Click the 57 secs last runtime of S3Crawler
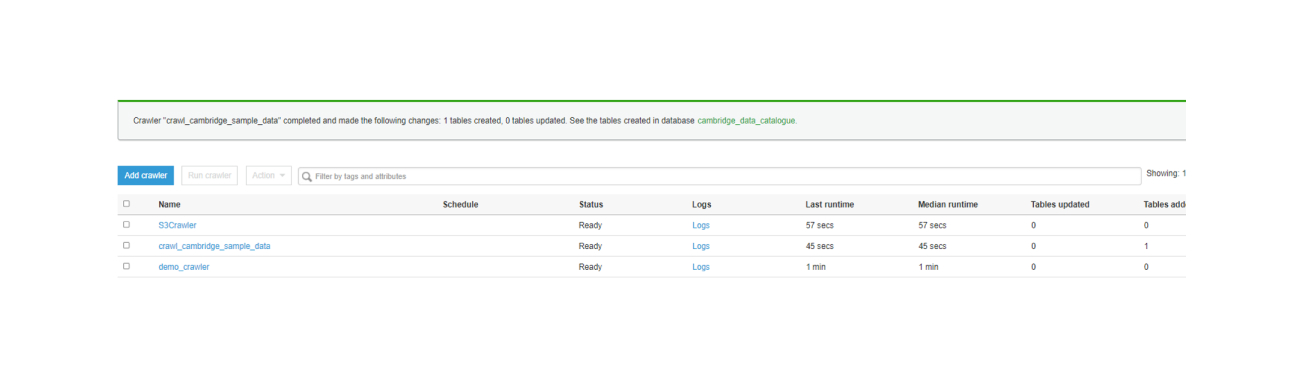Image resolution: width=1290 pixels, height=382 pixels. [x=820, y=225]
